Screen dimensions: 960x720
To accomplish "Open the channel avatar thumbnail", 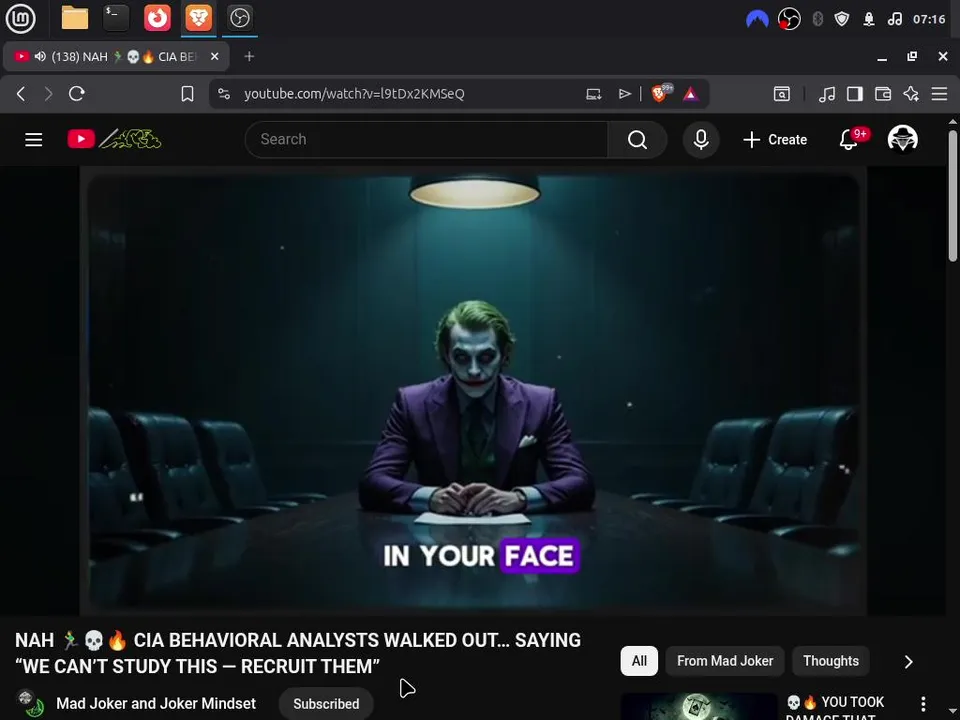I will tap(31, 704).
